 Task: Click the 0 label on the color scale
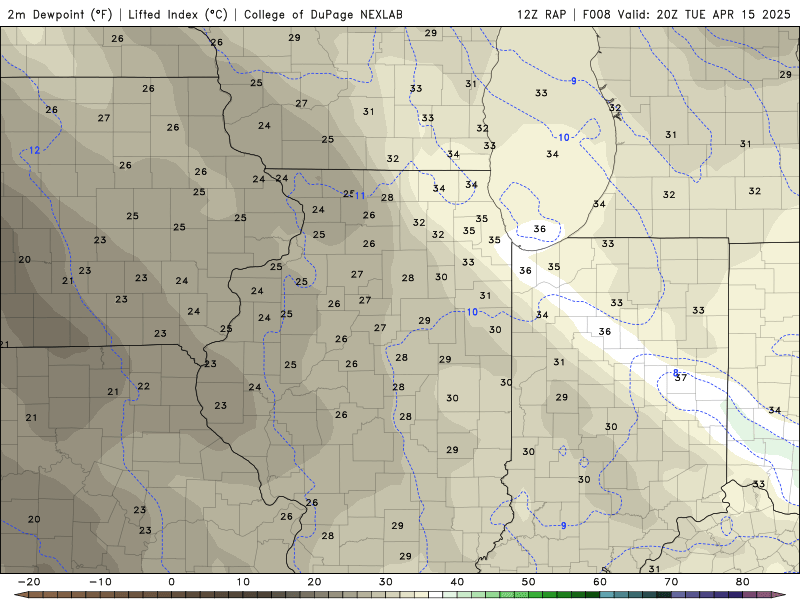(171, 582)
